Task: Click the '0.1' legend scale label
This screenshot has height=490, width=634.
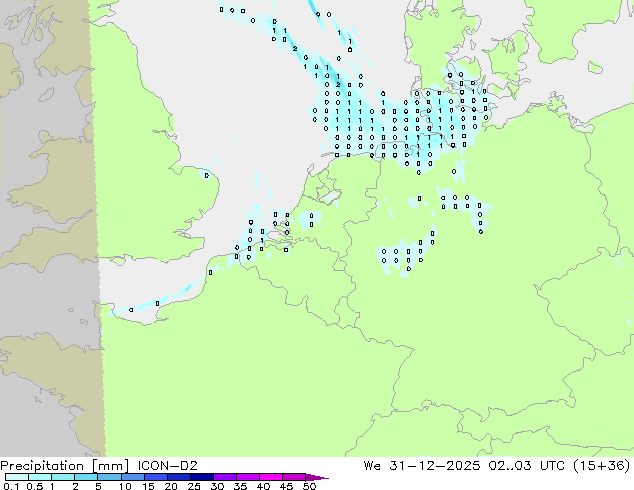Action: (x=12, y=486)
